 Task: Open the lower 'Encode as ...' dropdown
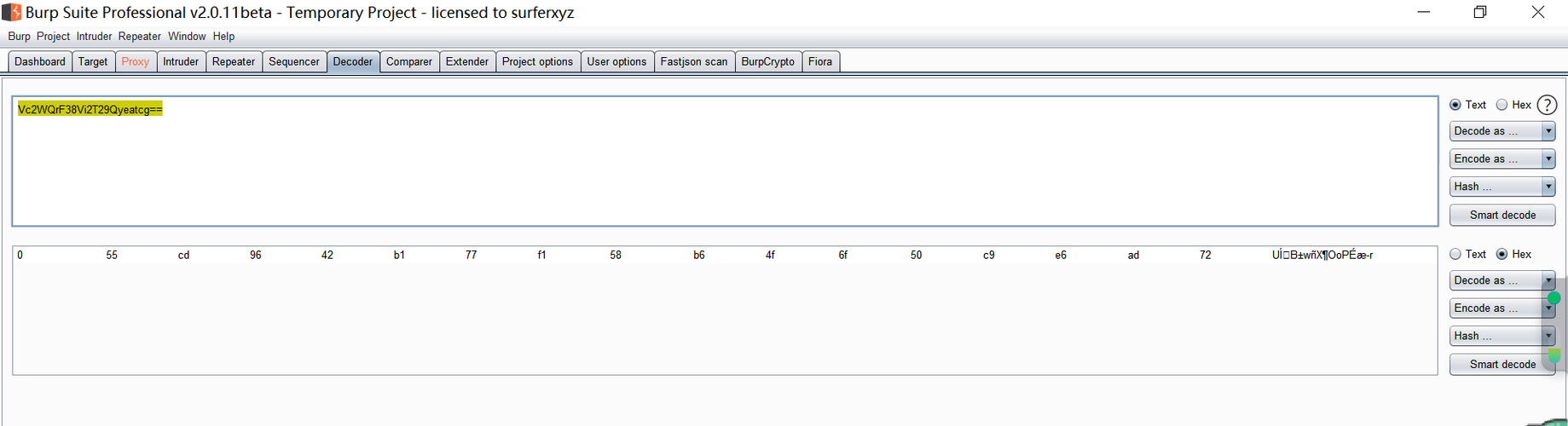pyautogui.click(x=1502, y=308)
